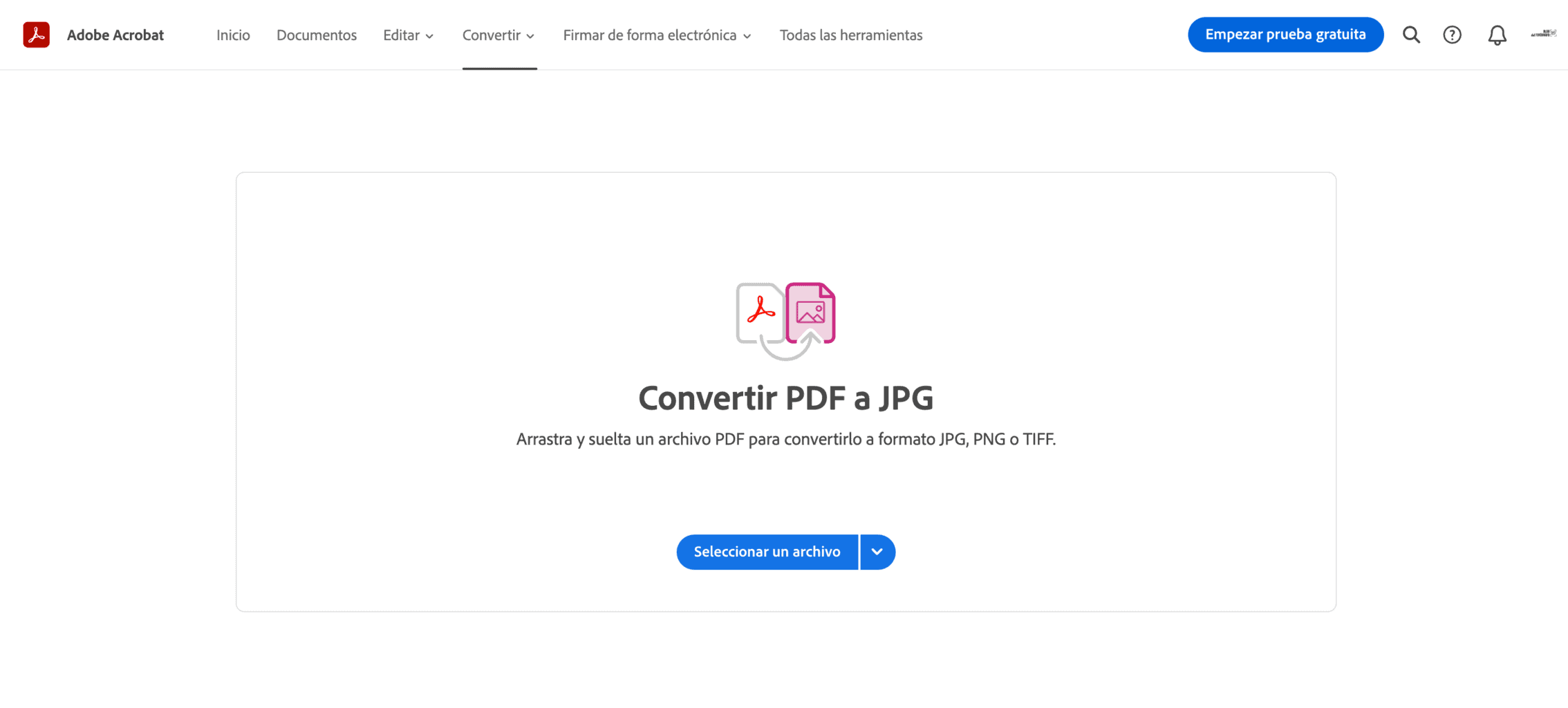Go to Inicio tab
Viewport: 1568px width, 708px height.
(x=233, y=35)
